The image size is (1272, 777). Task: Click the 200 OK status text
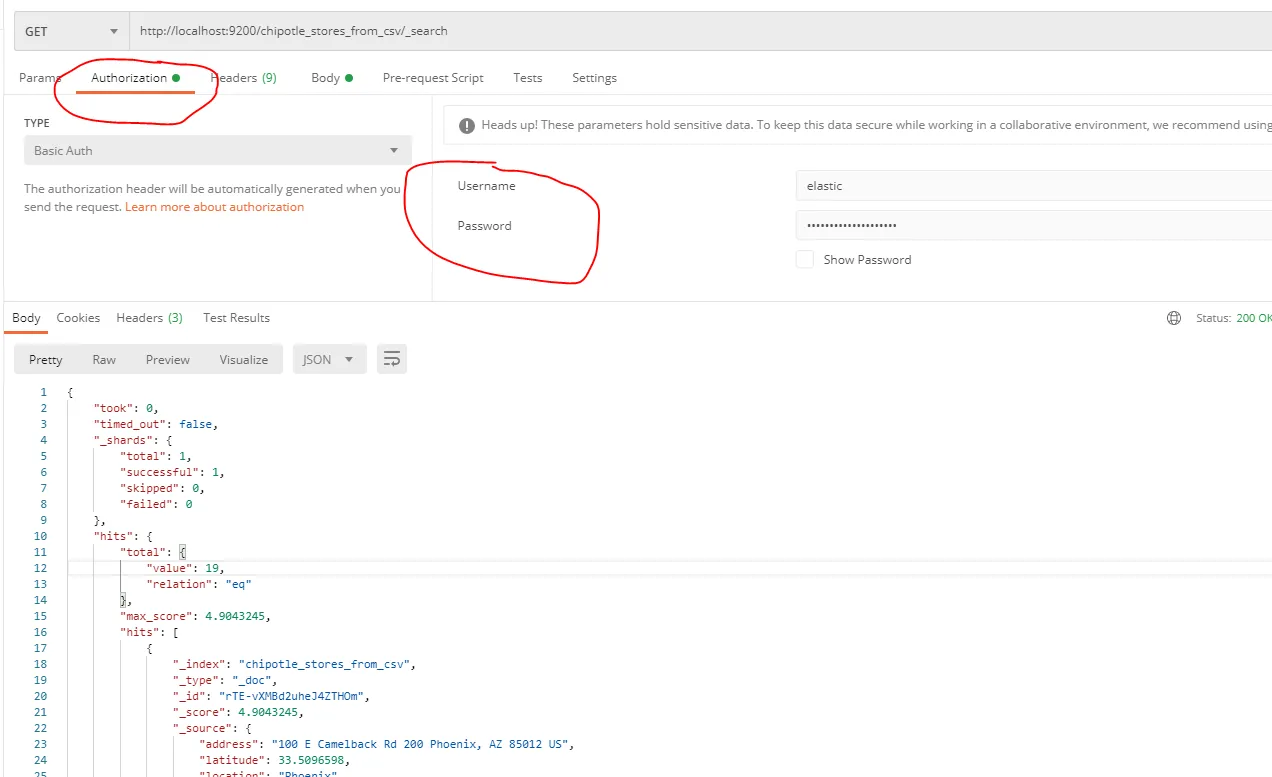(1254, 319)
